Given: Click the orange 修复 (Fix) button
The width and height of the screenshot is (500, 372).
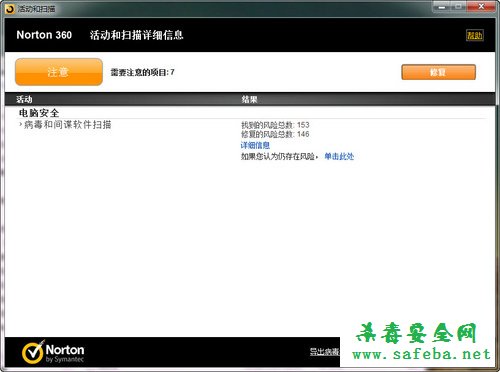Looking at the screenshot, I should coord(438,72).
